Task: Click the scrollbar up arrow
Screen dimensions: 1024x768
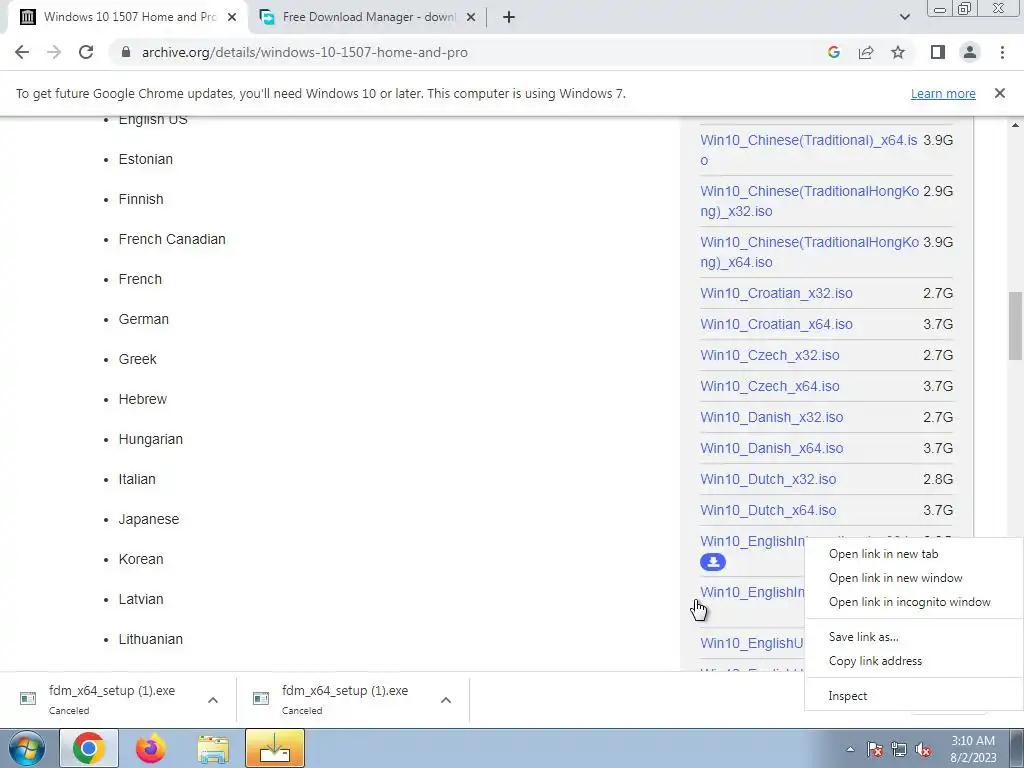Action: pos(1015,124)
